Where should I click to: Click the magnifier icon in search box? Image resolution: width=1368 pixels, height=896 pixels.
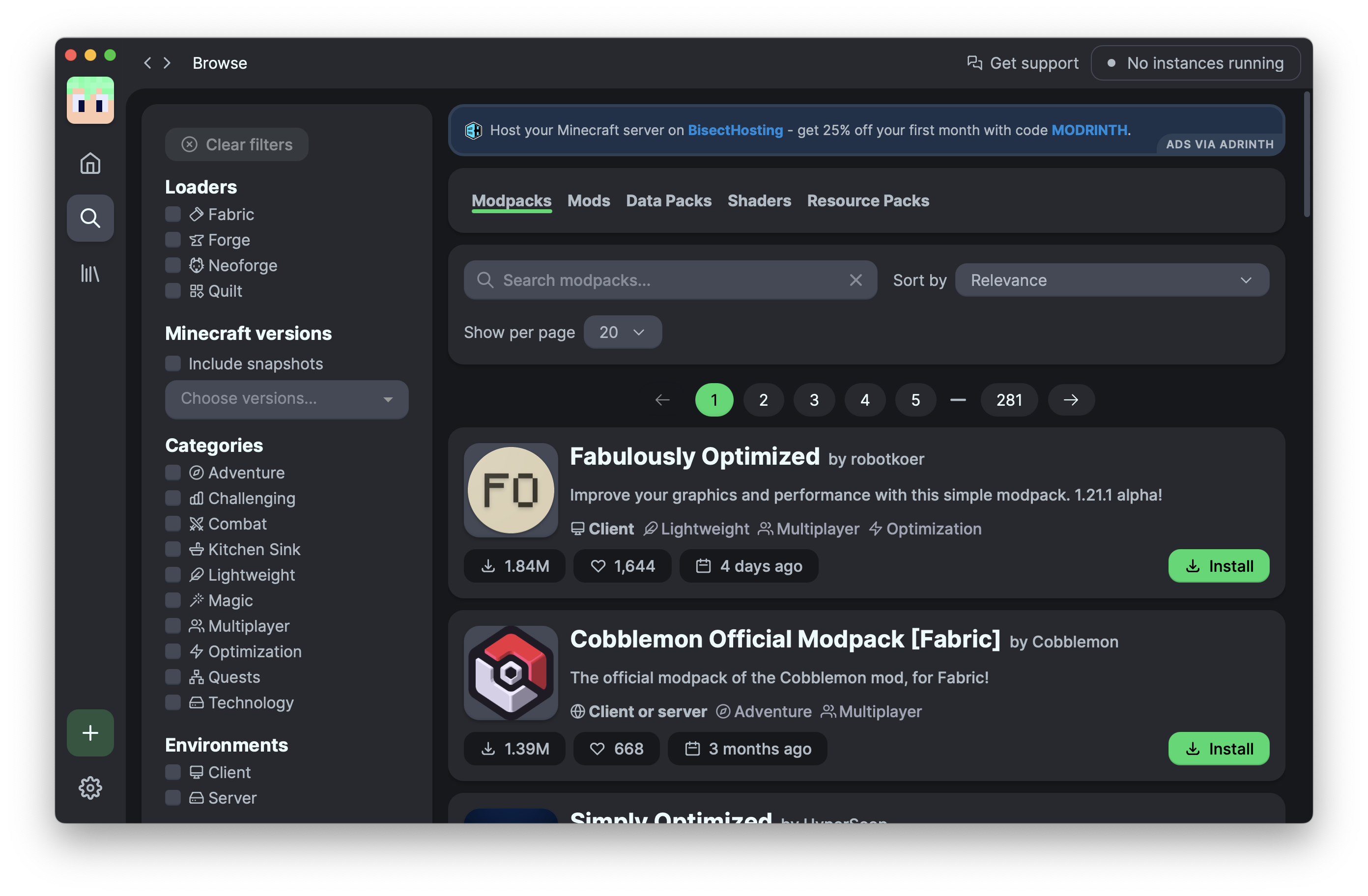[x=485, y=280]
